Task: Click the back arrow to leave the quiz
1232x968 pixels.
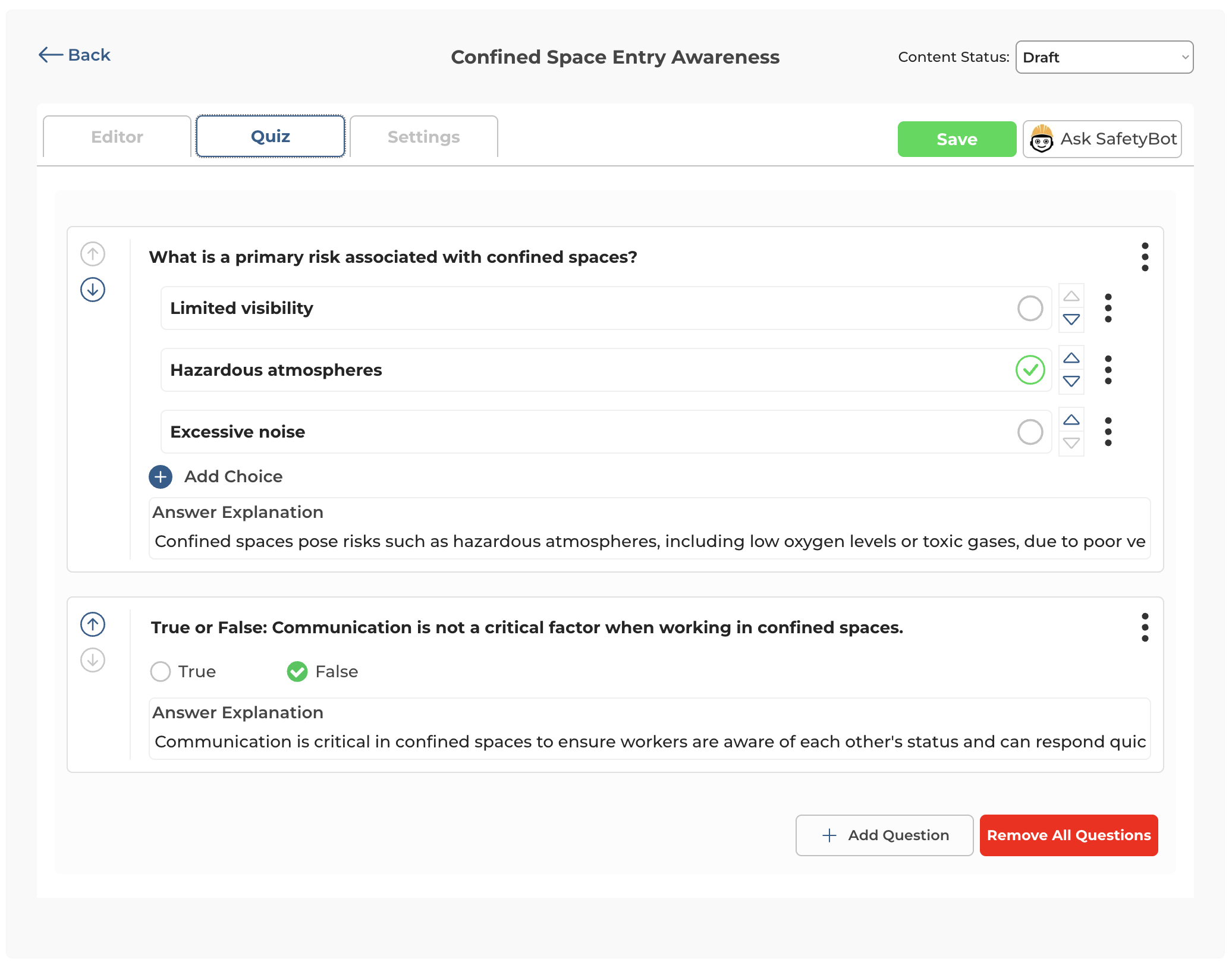Action: (50, 54)
